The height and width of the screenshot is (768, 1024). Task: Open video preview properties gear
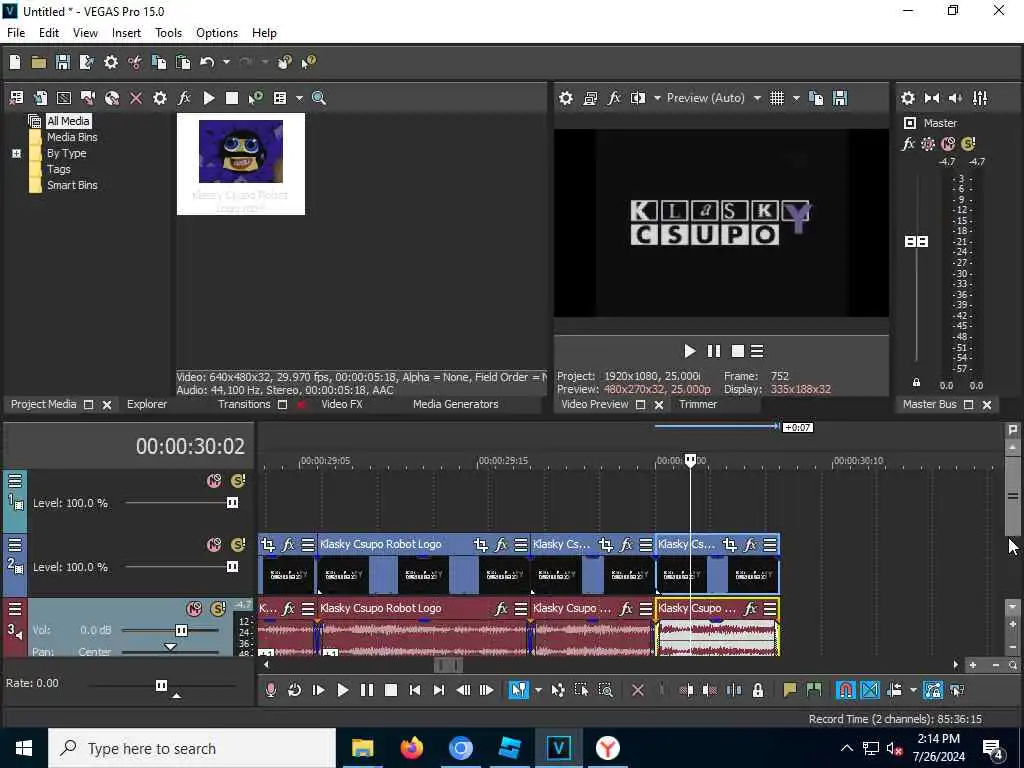click(x=566, y=98)
